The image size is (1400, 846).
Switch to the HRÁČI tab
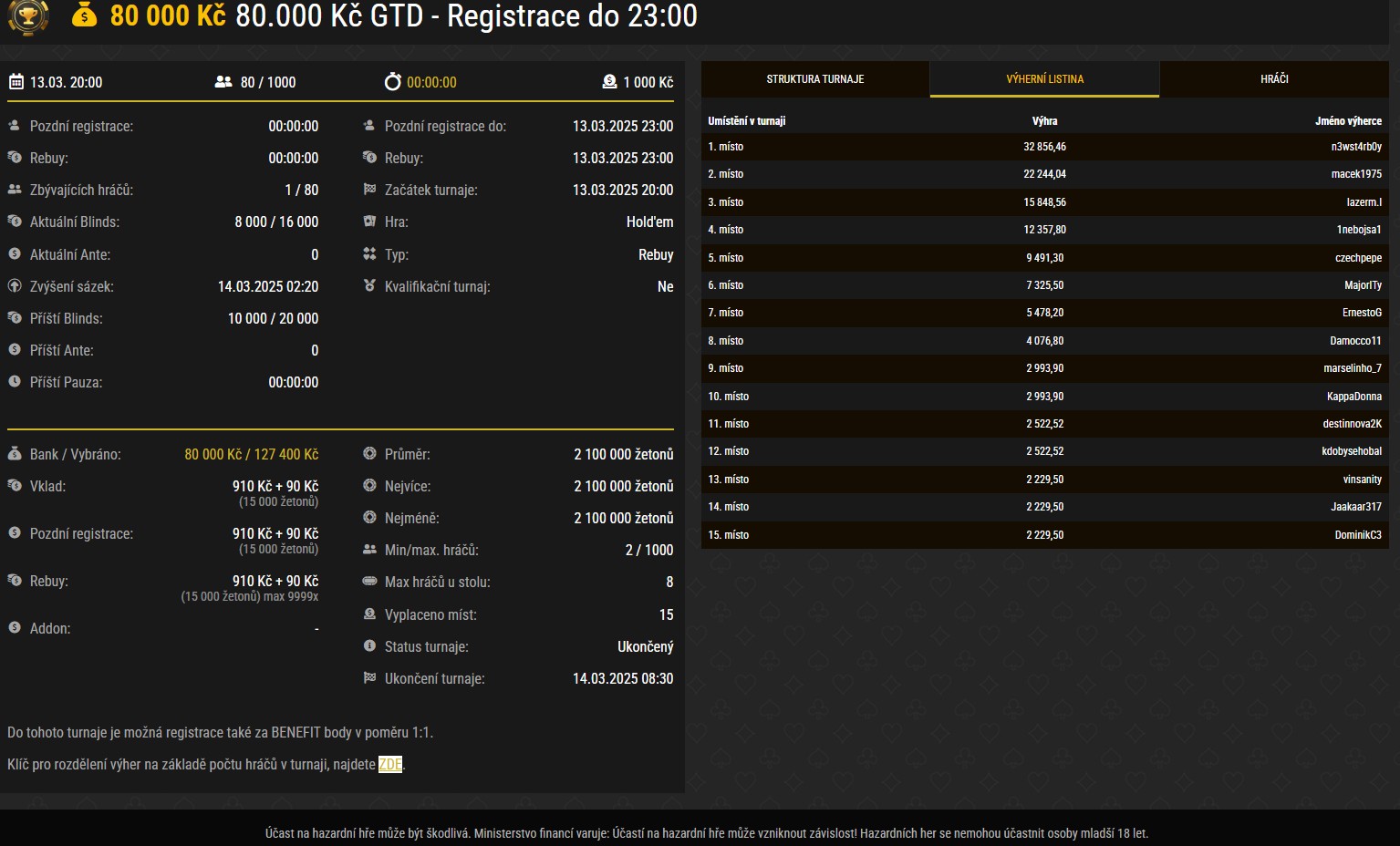point(1274,79)
